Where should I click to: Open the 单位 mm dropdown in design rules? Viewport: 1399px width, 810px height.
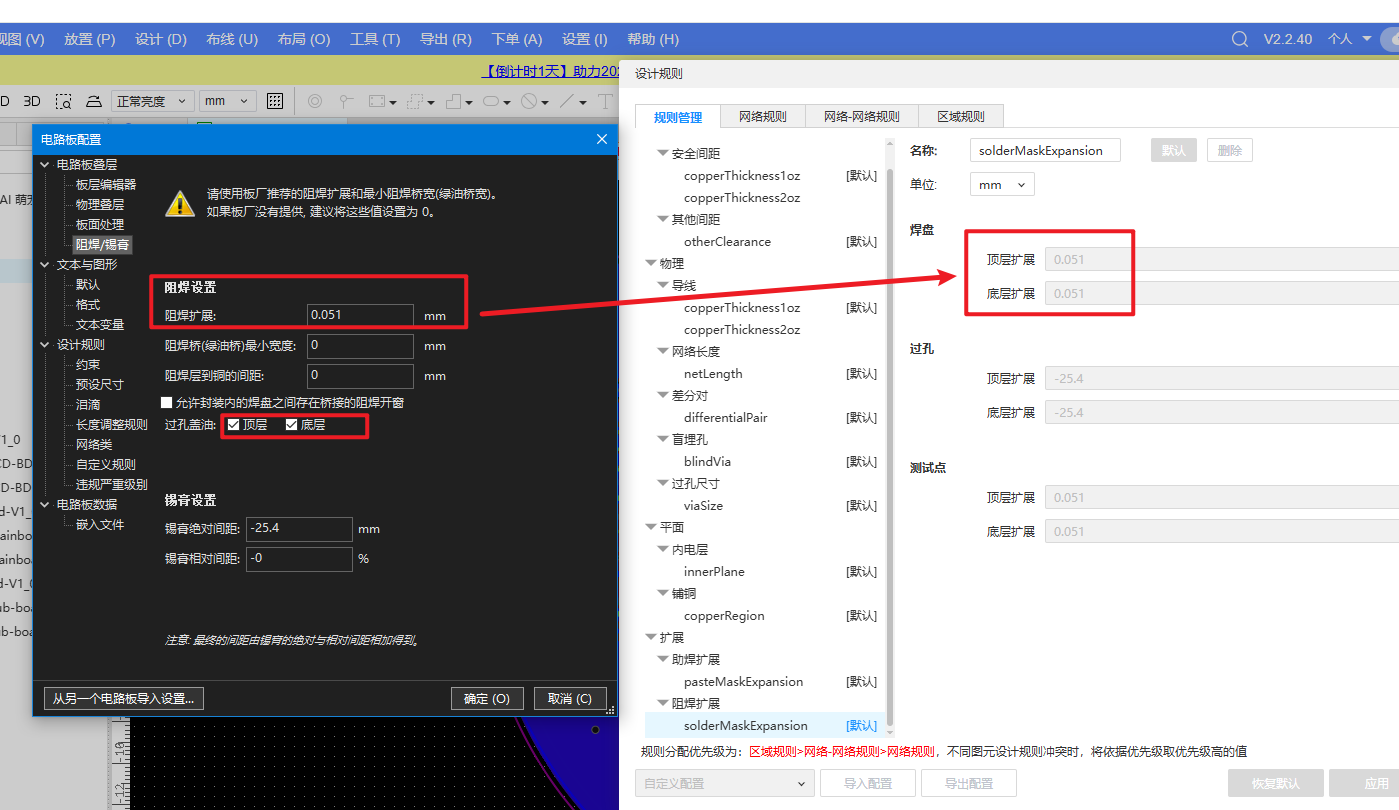(1002, 184)
